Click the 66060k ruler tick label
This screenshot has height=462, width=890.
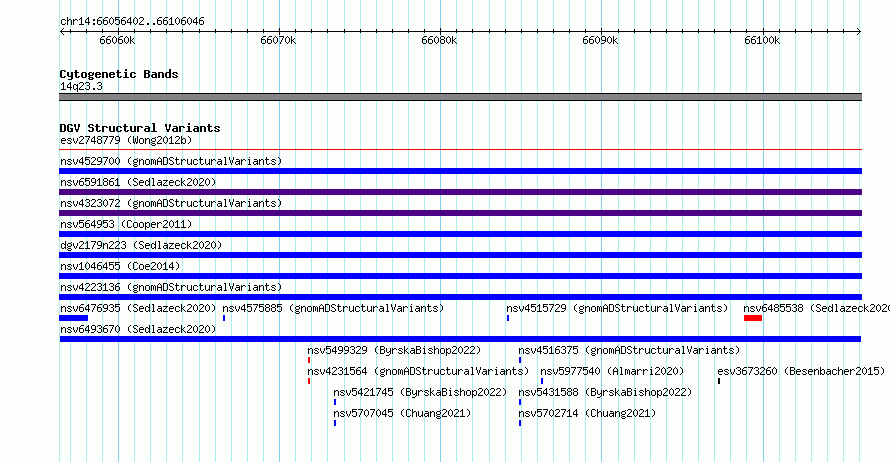tap(117, 40)
